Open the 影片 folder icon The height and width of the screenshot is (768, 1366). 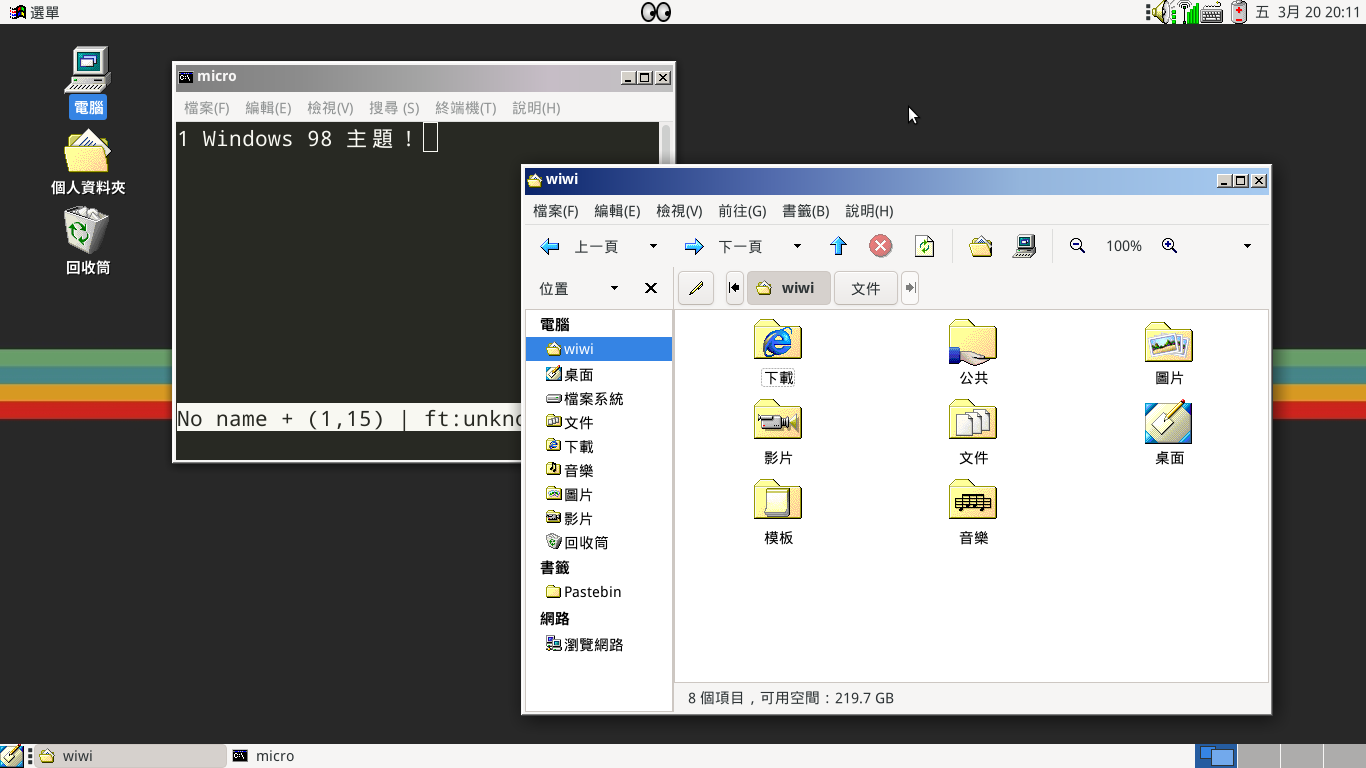tap(778, 421)
